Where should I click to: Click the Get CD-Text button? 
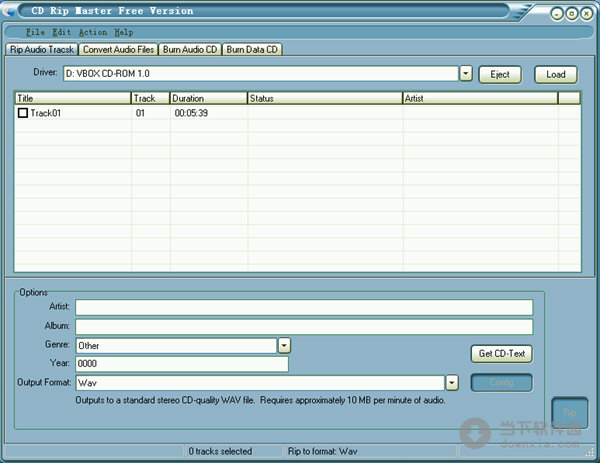click(502, 354)
